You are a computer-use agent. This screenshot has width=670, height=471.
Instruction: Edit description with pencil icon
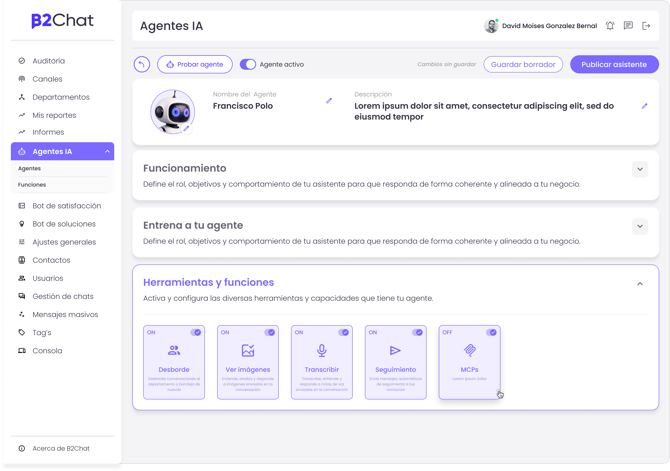(x=644, y=106)
